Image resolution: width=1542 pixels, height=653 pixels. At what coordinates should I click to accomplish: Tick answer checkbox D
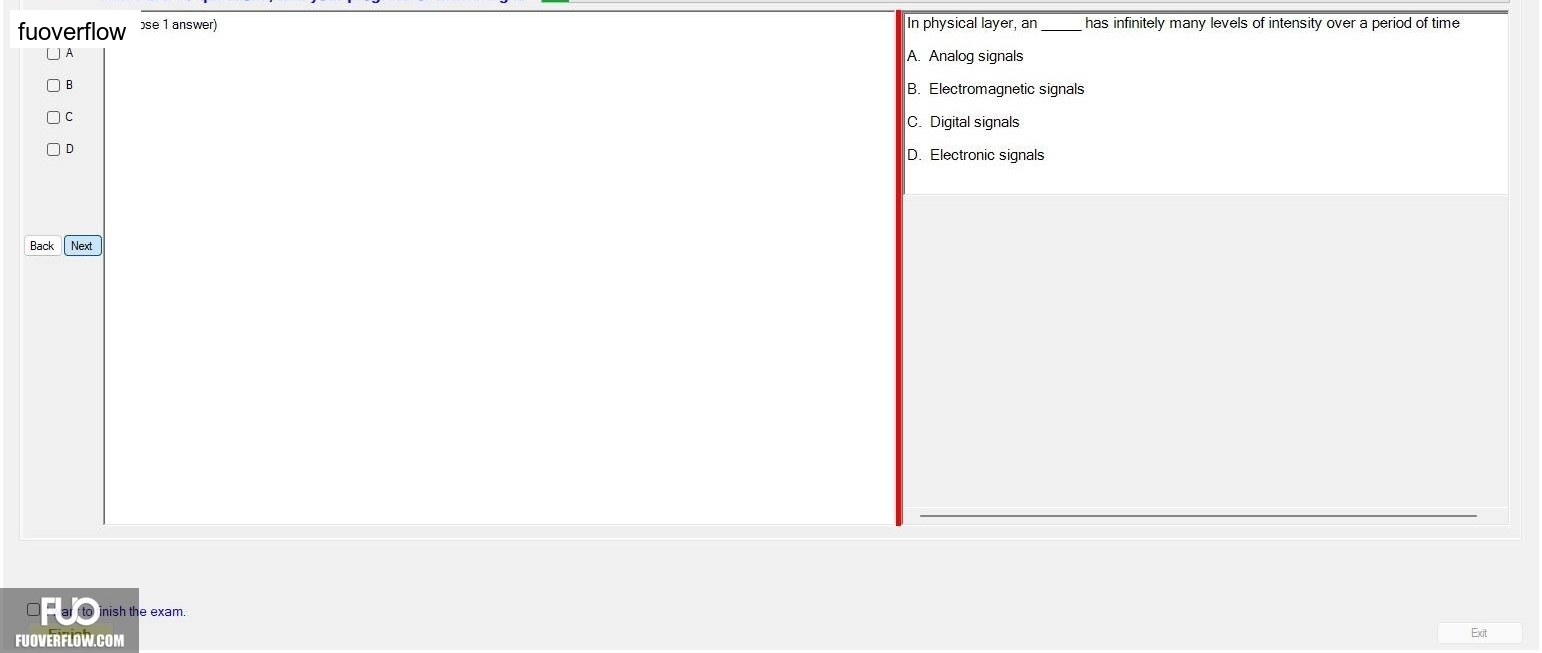pos(54,149)
